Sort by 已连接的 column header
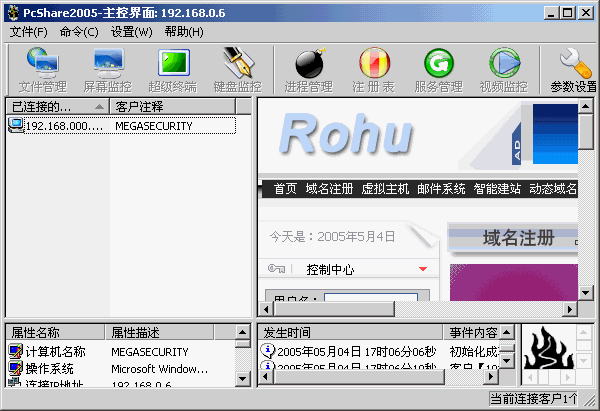The image size is (600, 411). [55, 106]
